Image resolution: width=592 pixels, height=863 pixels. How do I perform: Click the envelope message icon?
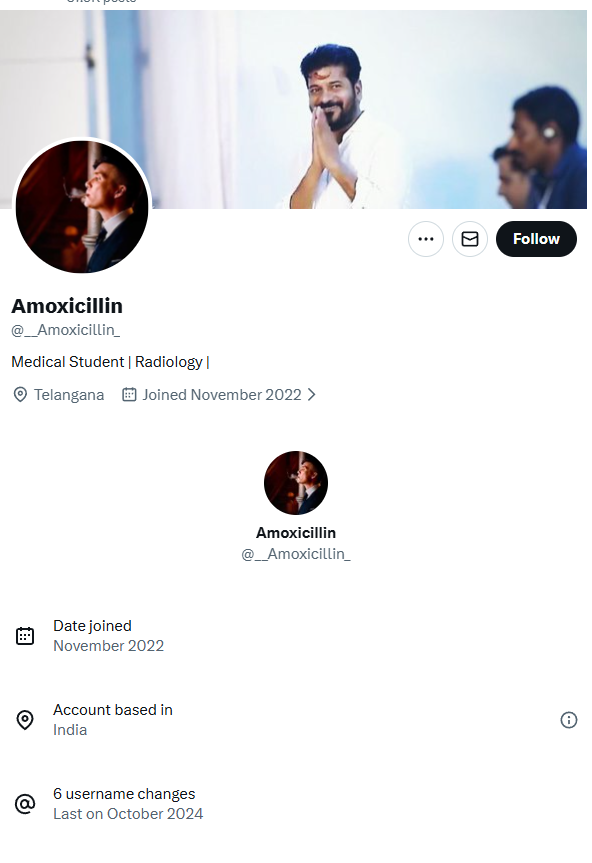click(x=469, y=239)
